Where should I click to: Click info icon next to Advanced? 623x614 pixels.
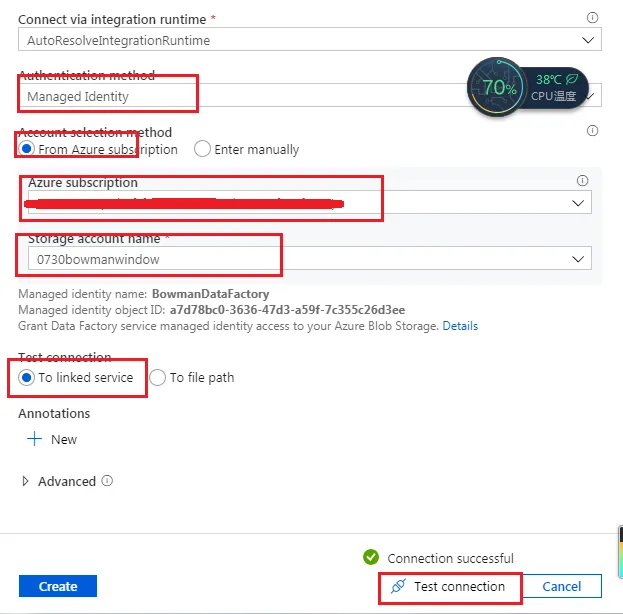pos(107,481)
